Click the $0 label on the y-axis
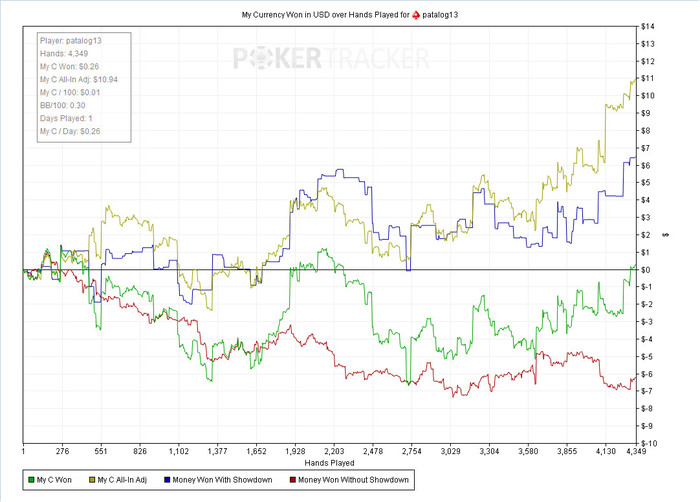The image size is (700, 502). 646,270
